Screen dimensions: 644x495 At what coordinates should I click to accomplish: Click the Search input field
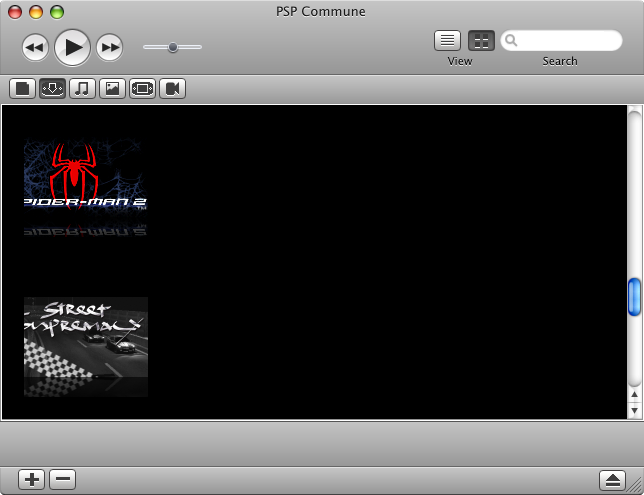tap(561, 40)
